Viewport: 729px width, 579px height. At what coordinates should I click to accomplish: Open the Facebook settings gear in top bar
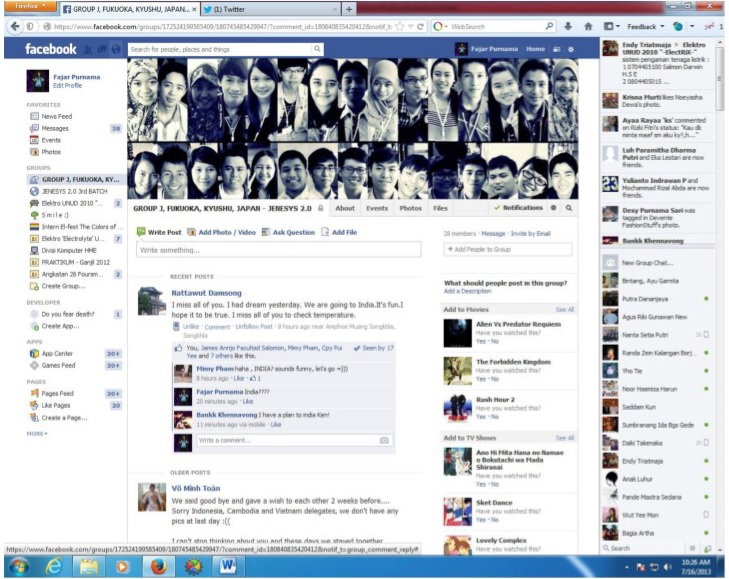tap(571, 49)
